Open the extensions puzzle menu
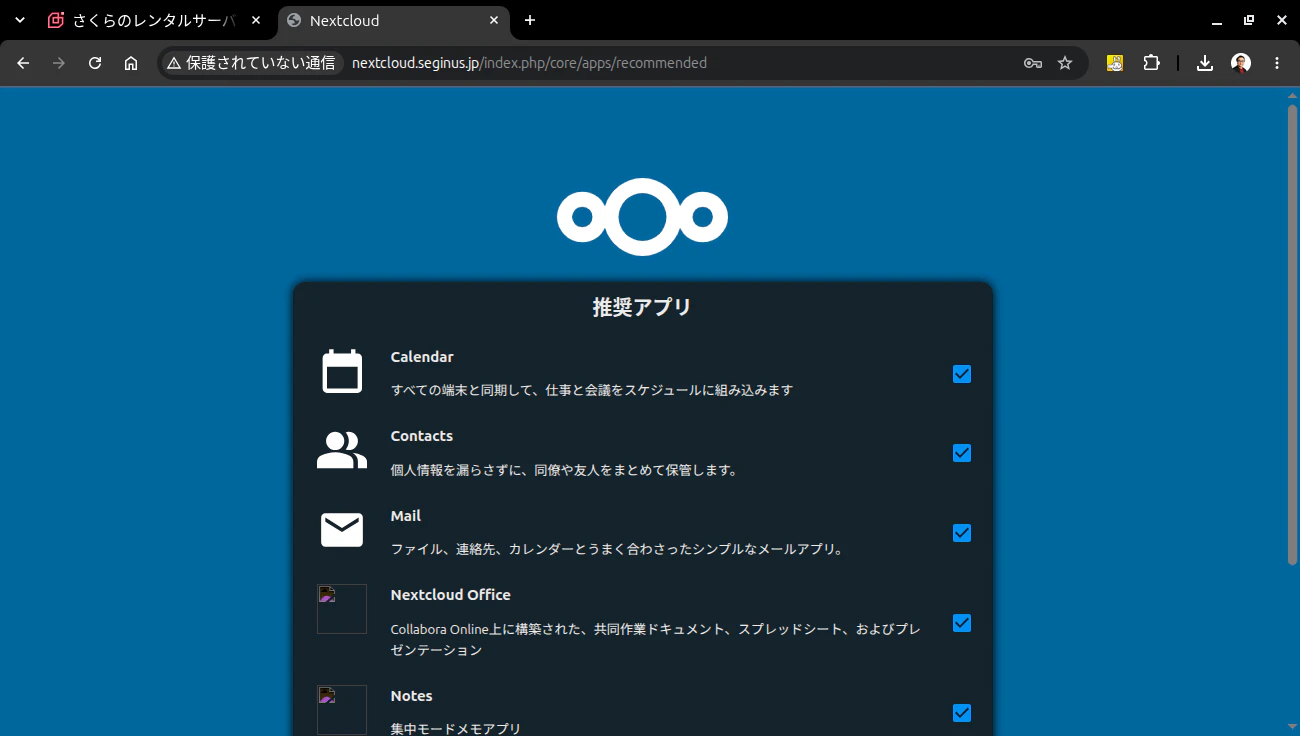The width and height of the screenshot is (1300, 736). tap(1151, 63)
